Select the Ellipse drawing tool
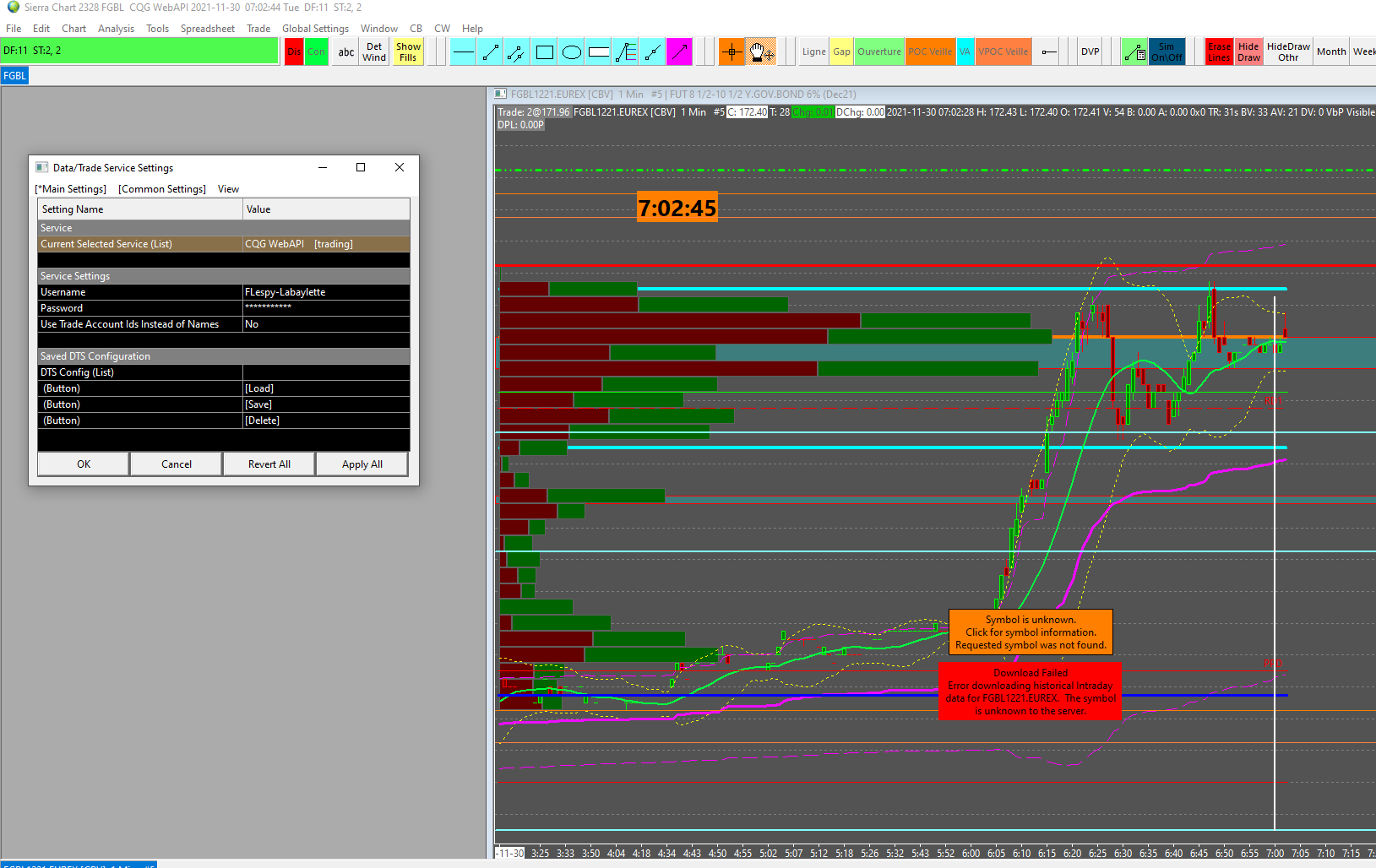Screen dimensions: 1376x868 point(572,52)
